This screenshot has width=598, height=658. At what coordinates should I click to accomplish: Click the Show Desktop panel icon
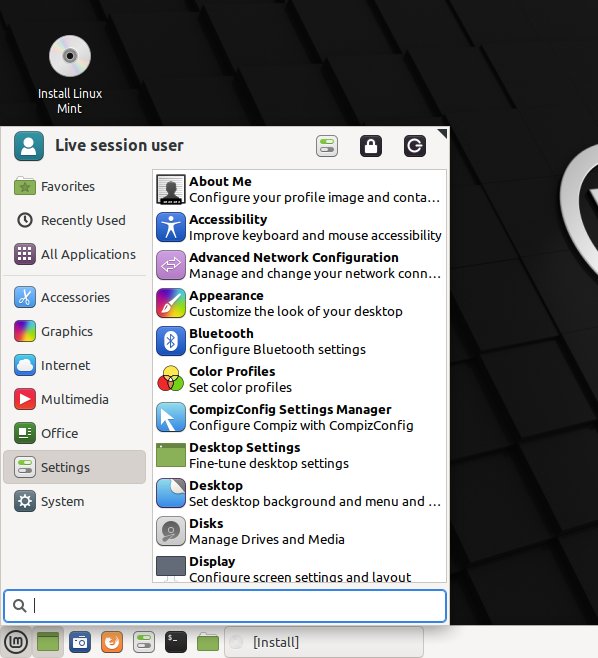pyautogui.click(x=48, y=642)
